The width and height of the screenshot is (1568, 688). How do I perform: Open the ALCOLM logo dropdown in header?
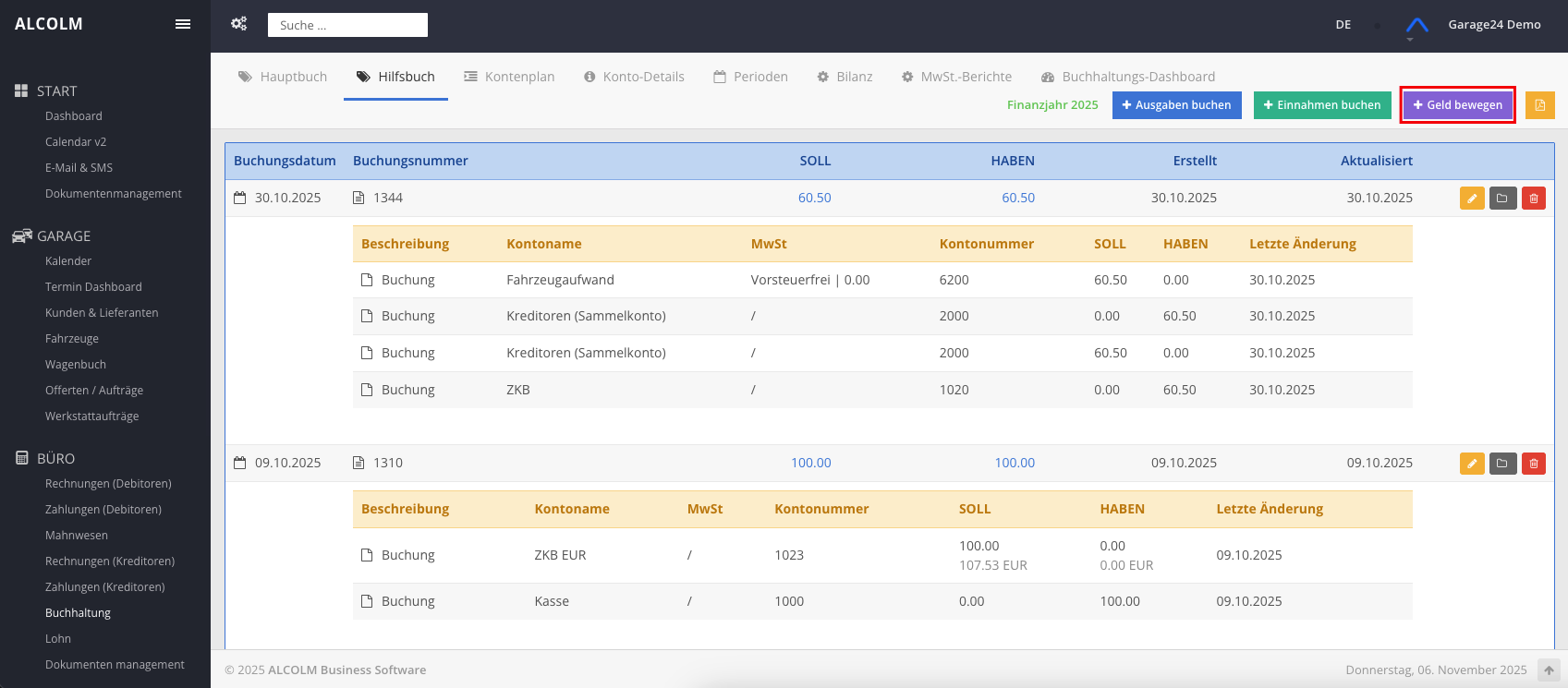[1416, 26]
